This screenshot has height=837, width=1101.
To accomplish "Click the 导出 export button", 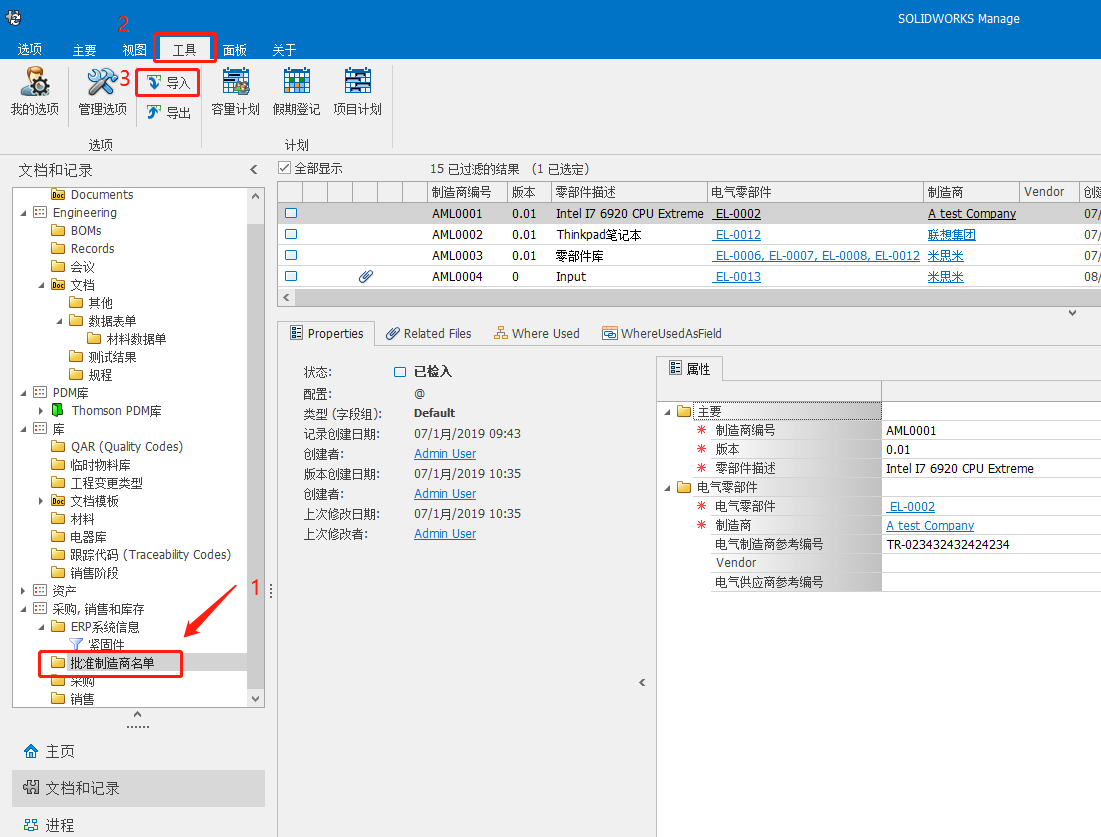I will [x=169, y=113].
